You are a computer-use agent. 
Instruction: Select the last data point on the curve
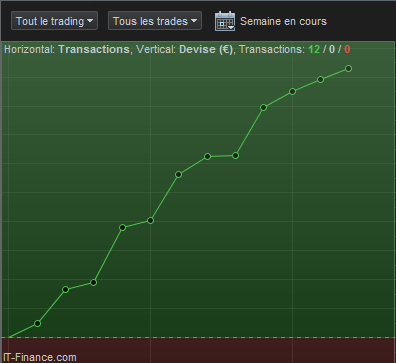pos(349,69)
